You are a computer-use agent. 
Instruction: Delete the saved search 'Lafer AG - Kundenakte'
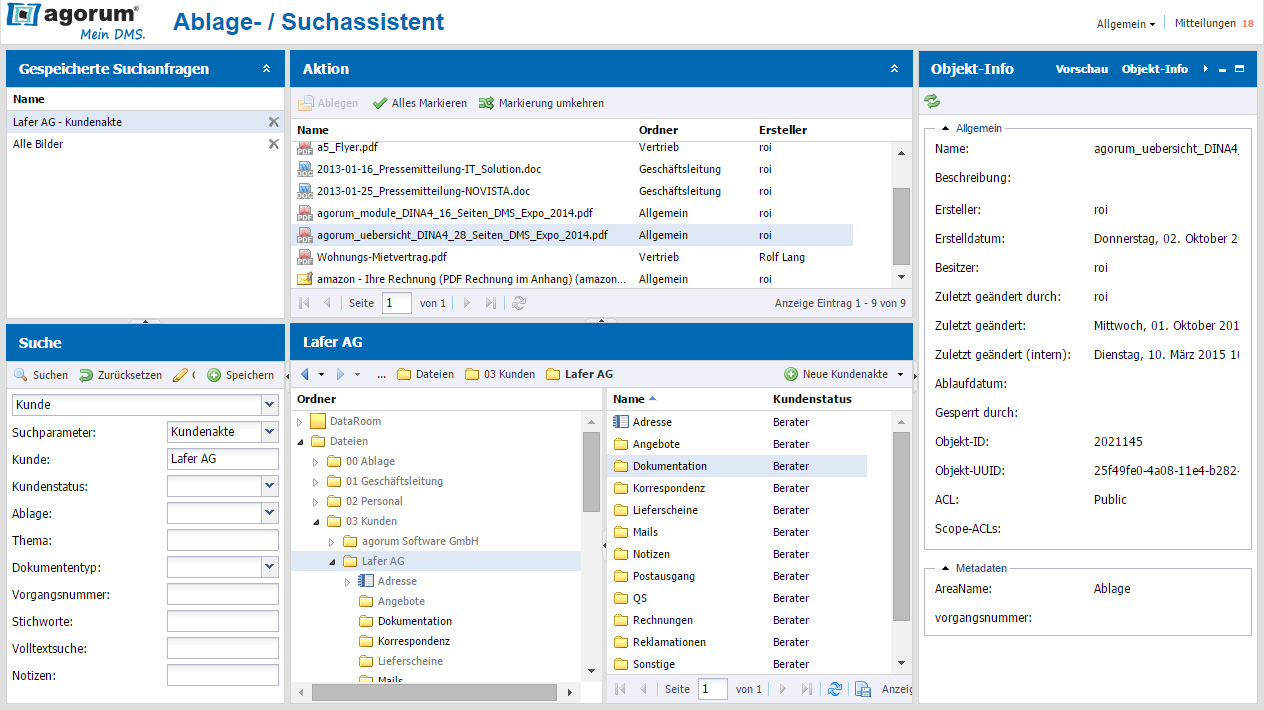(273, 122)
